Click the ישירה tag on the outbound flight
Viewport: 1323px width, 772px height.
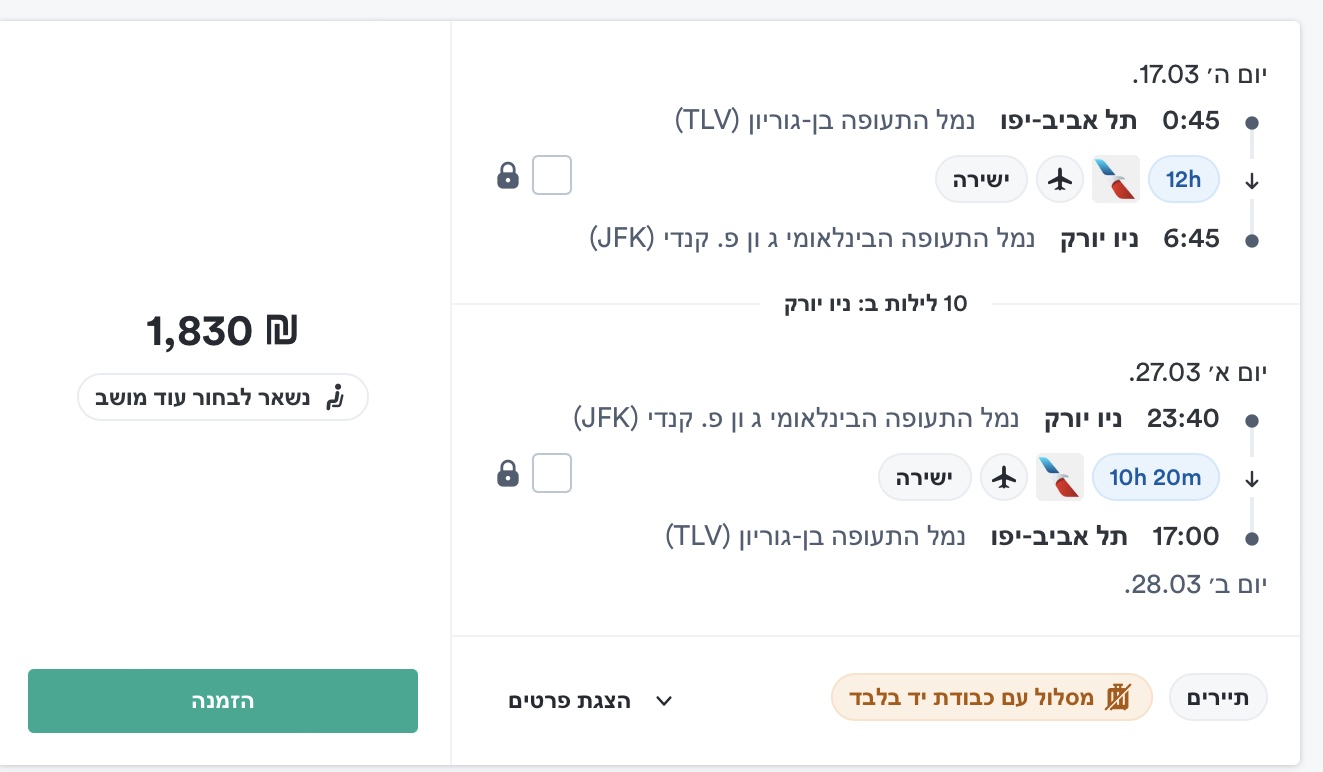tap(981, 180)
